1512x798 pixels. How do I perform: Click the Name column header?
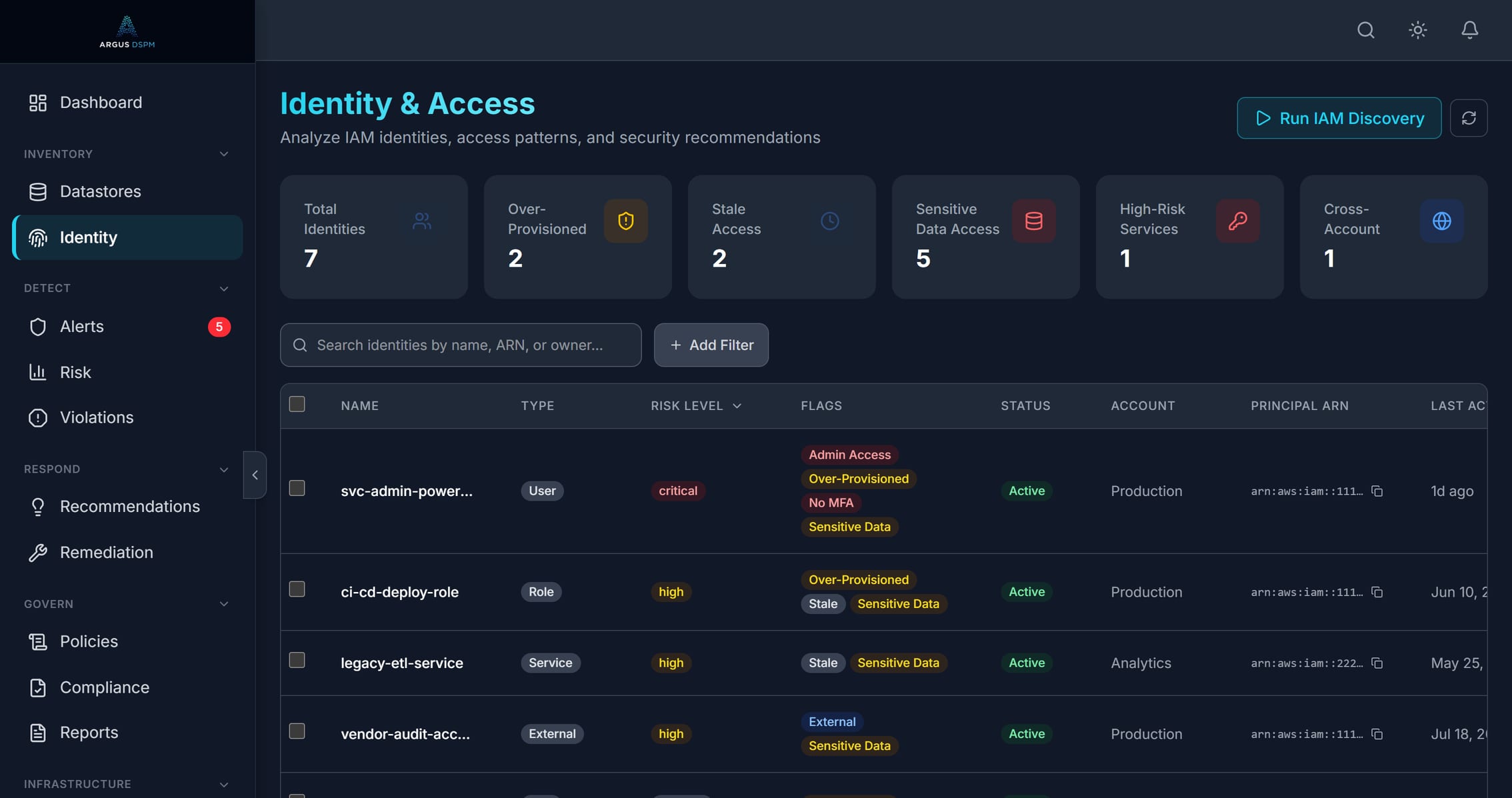359,406
